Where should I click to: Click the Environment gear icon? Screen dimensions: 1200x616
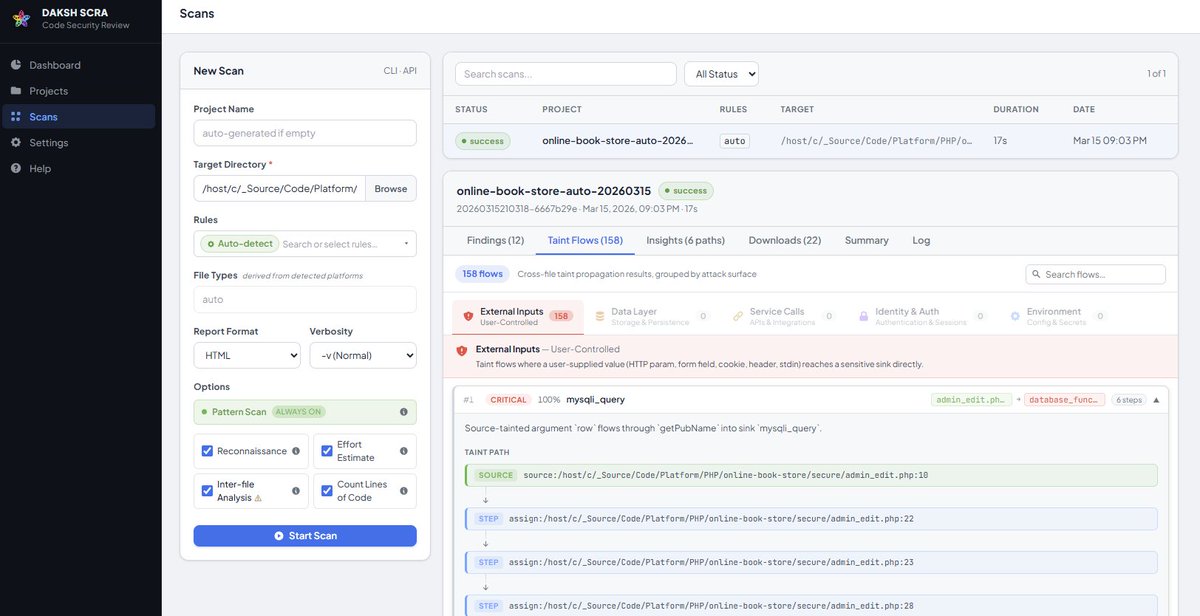[x=1014, y=316]
